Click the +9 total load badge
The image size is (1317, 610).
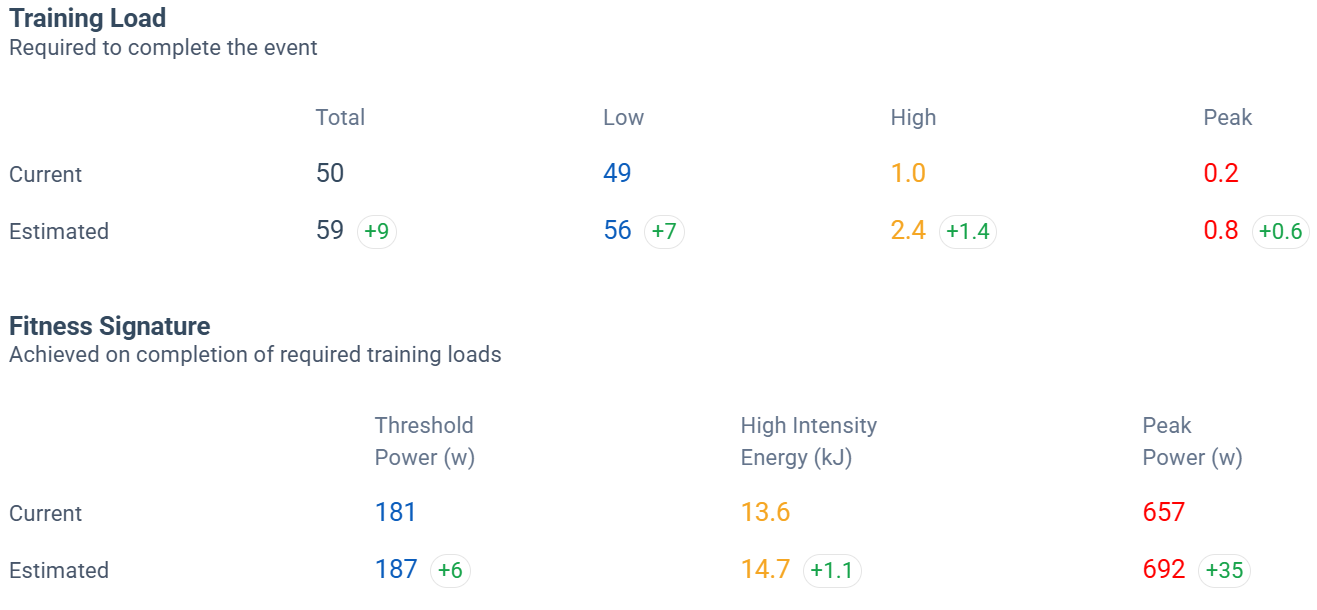click(377, 232)
